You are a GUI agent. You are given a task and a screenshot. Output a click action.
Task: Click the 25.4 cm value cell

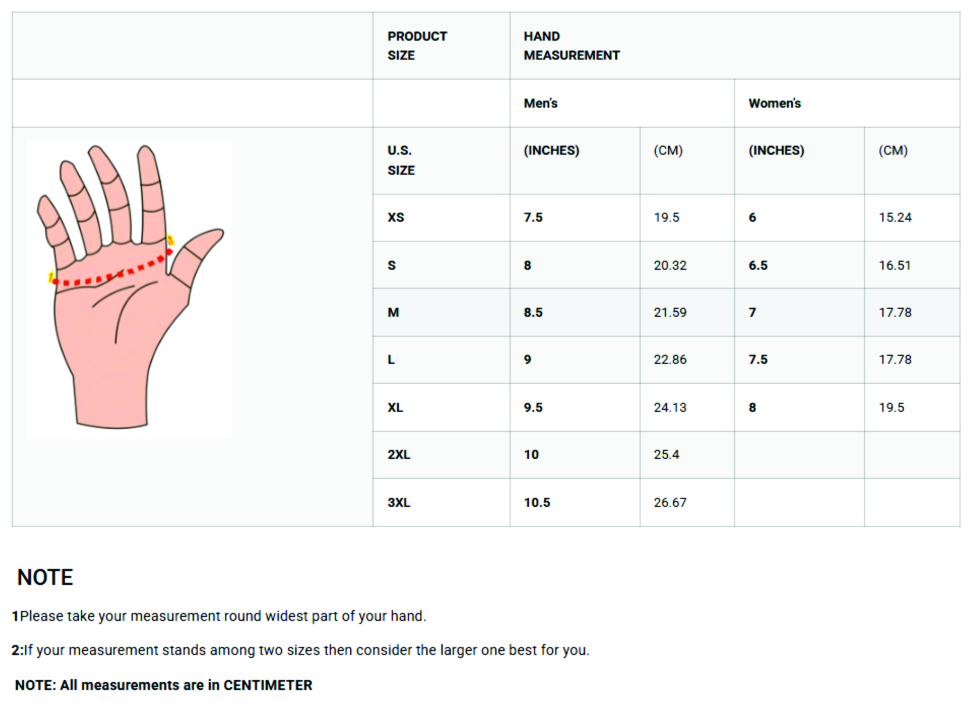coord(667,455)
